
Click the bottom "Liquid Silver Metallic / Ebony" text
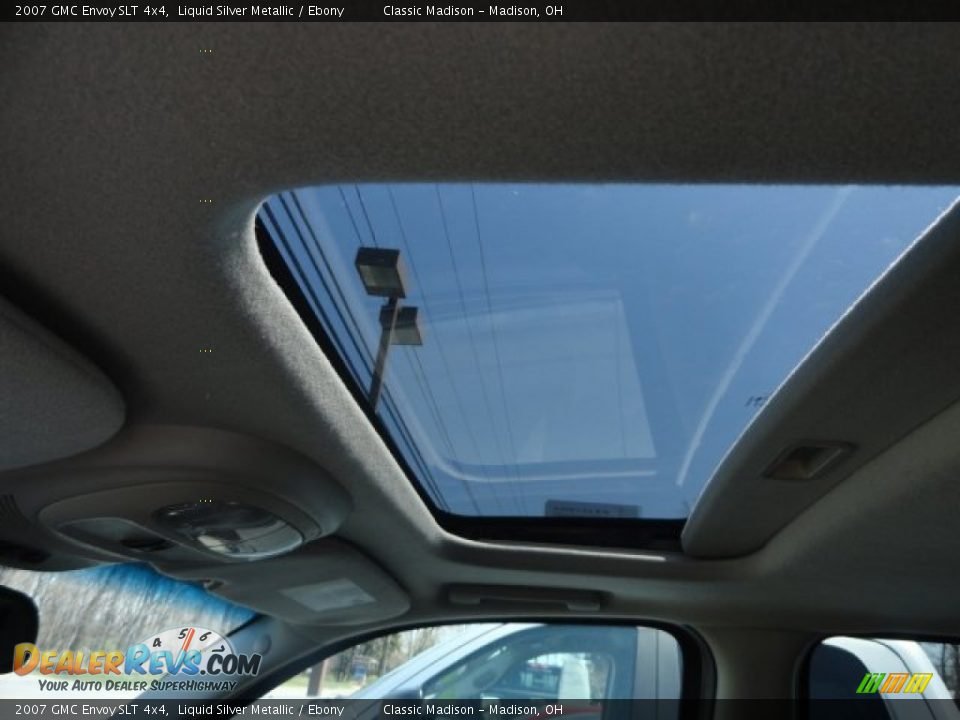(x=261, y=709)
